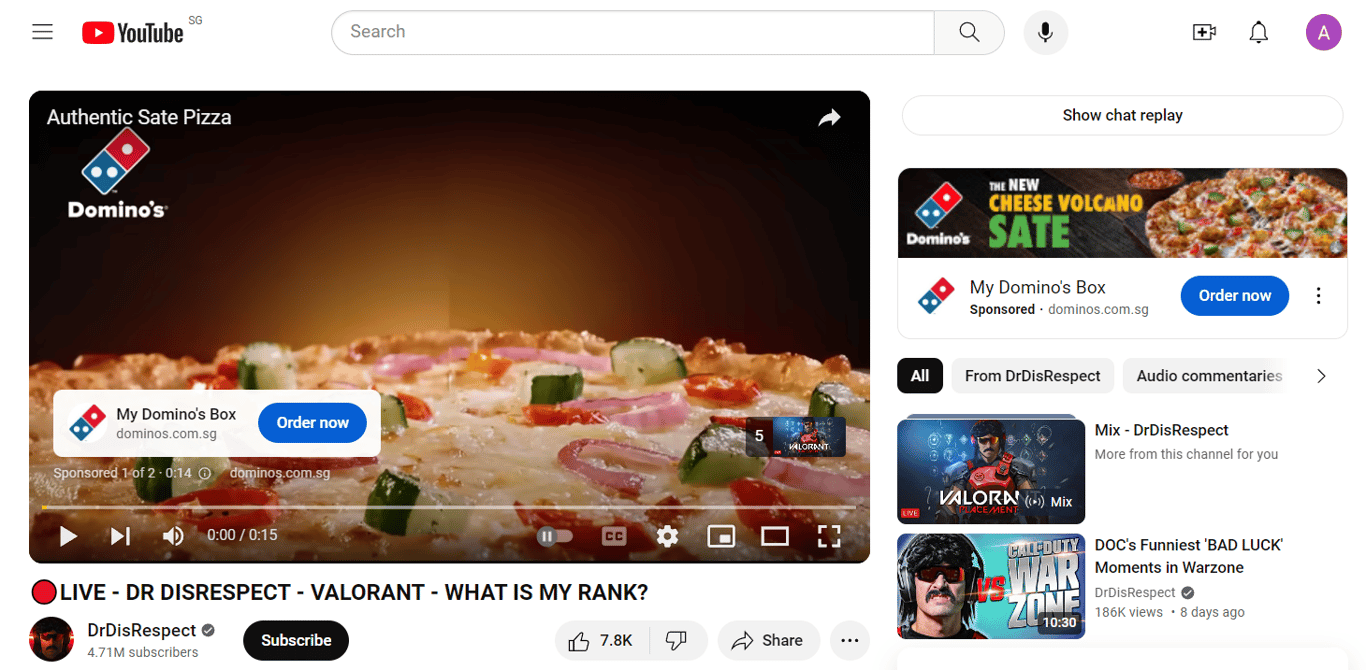
Task: Enter fullscreen mode
Action: (829, 536)
